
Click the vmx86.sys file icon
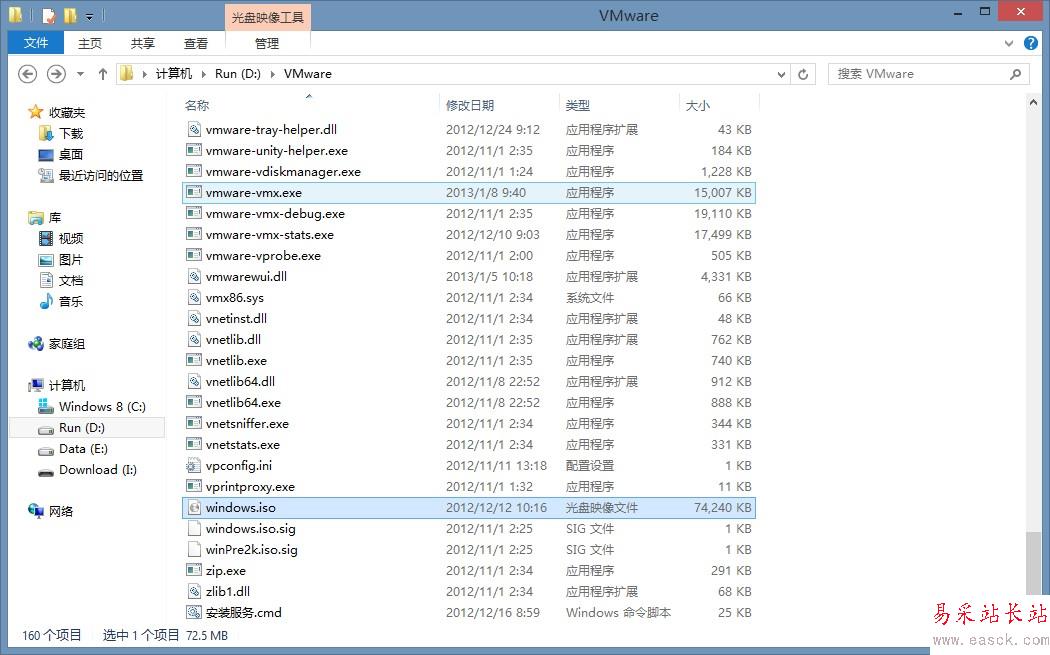point(194,297)
